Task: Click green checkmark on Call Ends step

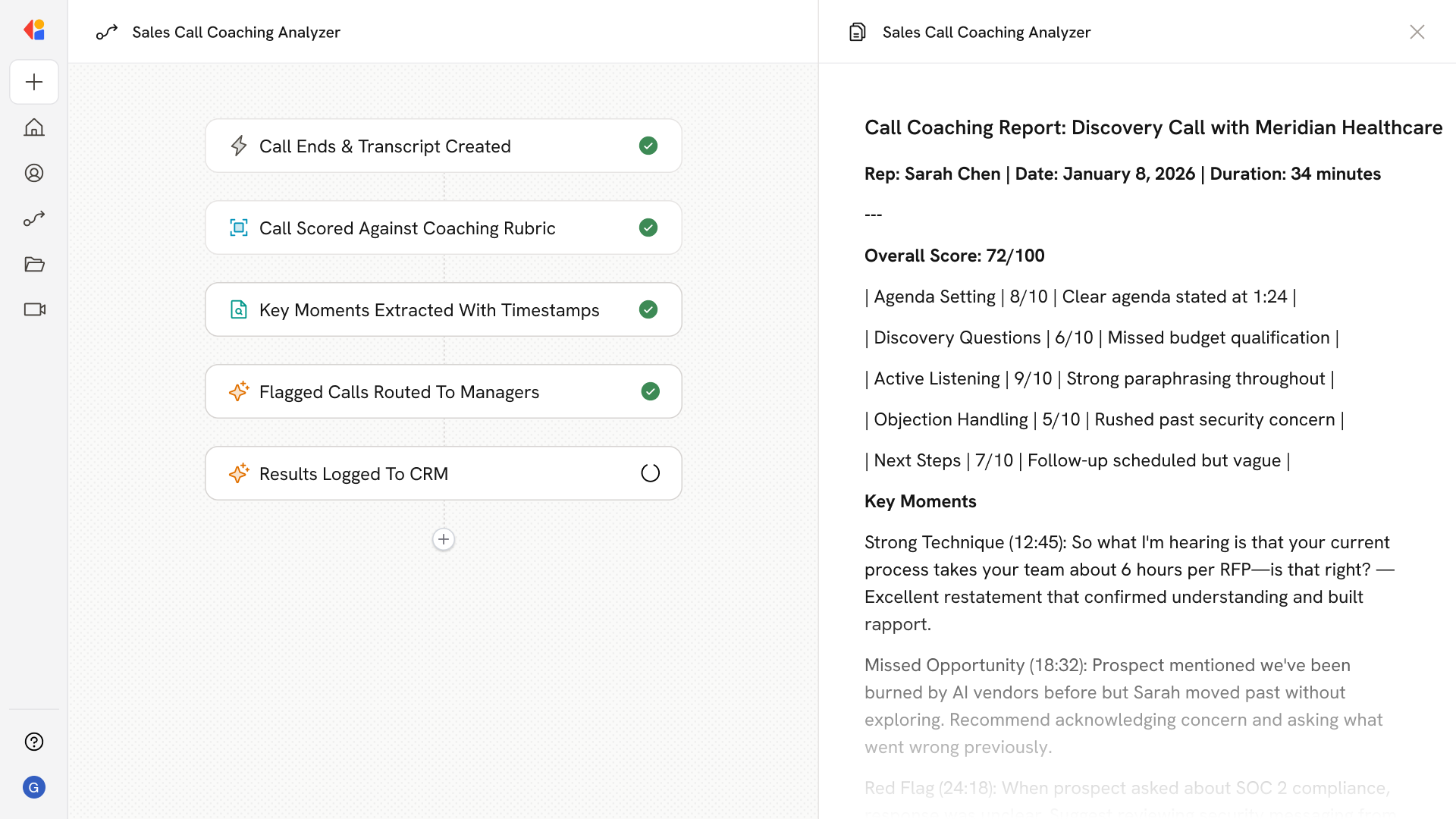Action: (648, 146)
